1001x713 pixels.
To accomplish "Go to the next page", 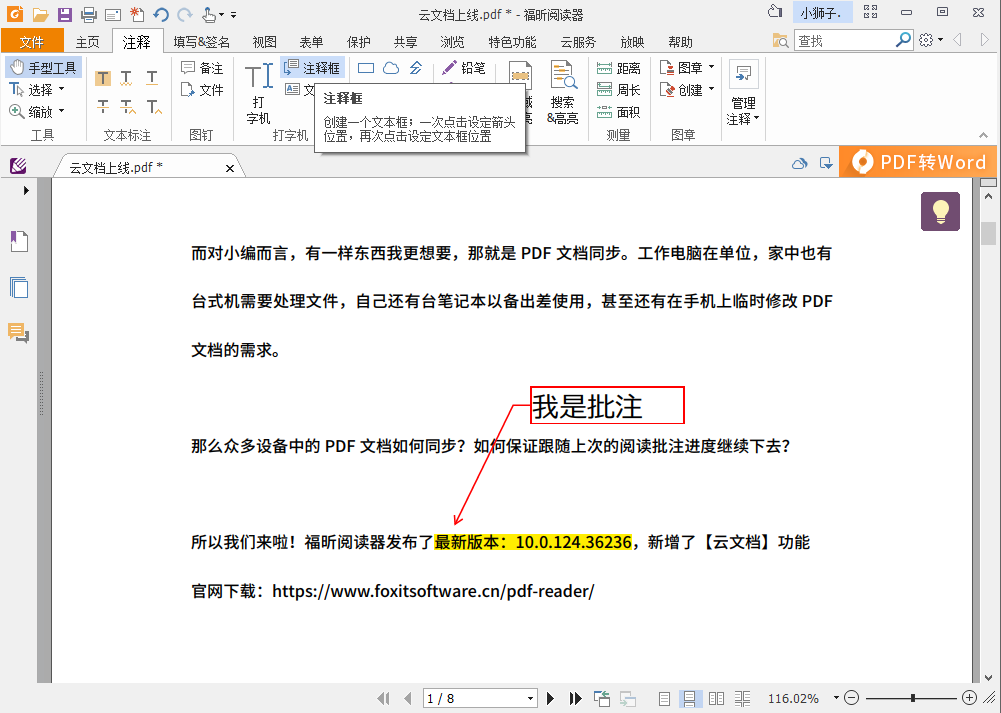I will (550, 698).
